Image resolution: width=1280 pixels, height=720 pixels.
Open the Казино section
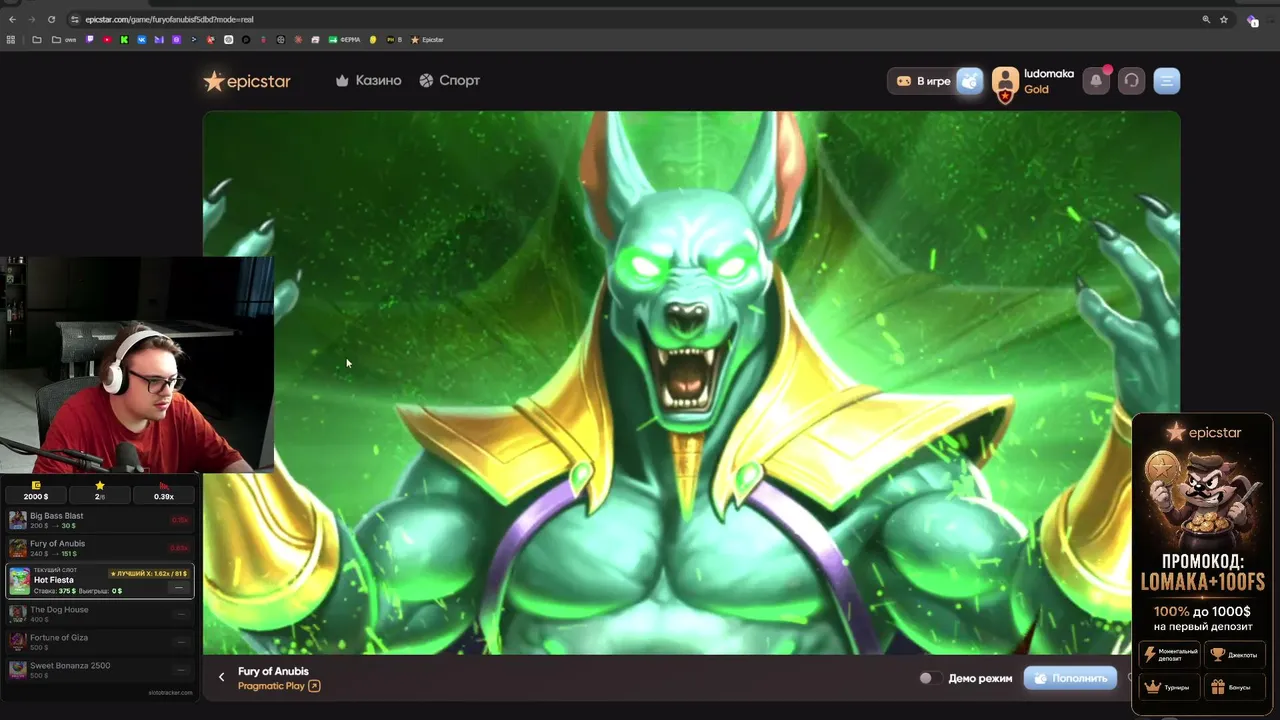coord(369,80)
